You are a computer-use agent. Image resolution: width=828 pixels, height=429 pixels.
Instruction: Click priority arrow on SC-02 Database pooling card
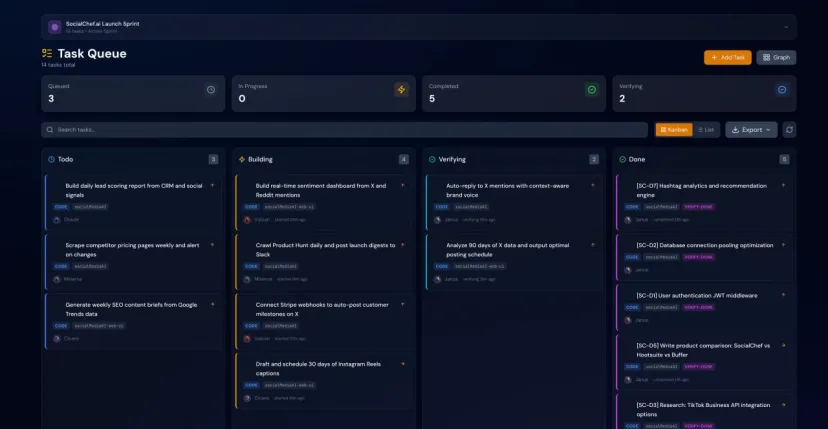[783, 245]
